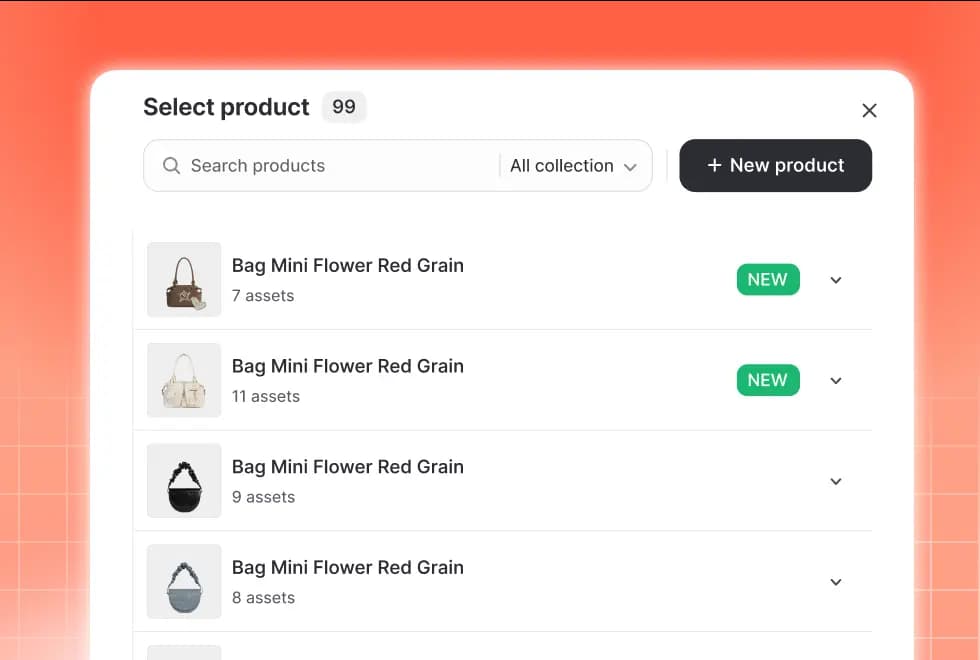
Task: Click the search magnifier icon
Action: (171, 166)
